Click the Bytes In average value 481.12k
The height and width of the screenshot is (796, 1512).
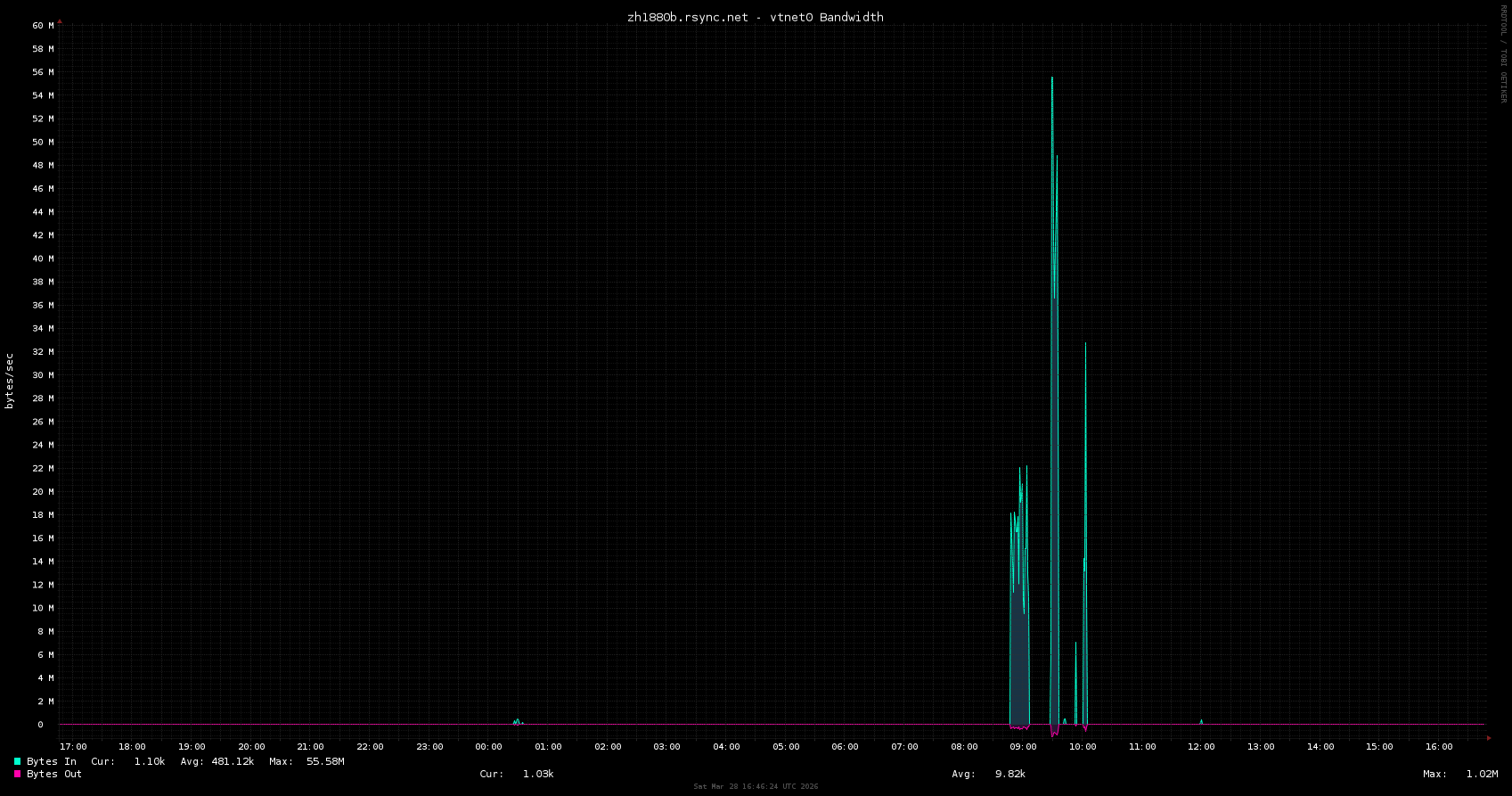pos(233,761)
